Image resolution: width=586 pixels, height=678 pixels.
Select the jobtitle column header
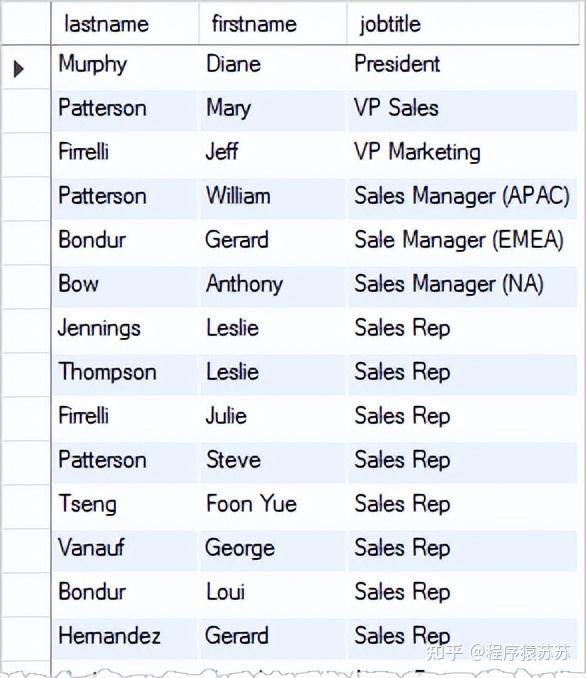tap(463, 23)
